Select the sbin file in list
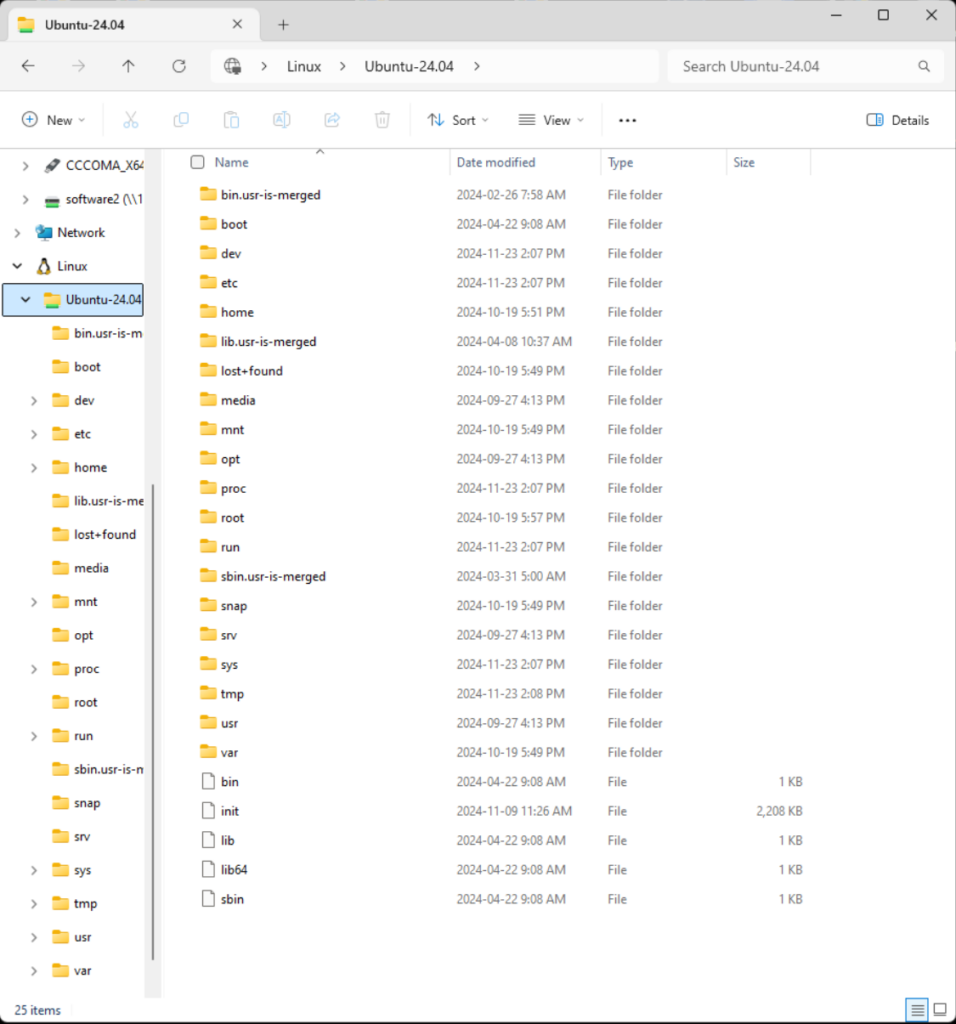The height and width of the screenshot is (1024, 956). 502,899
